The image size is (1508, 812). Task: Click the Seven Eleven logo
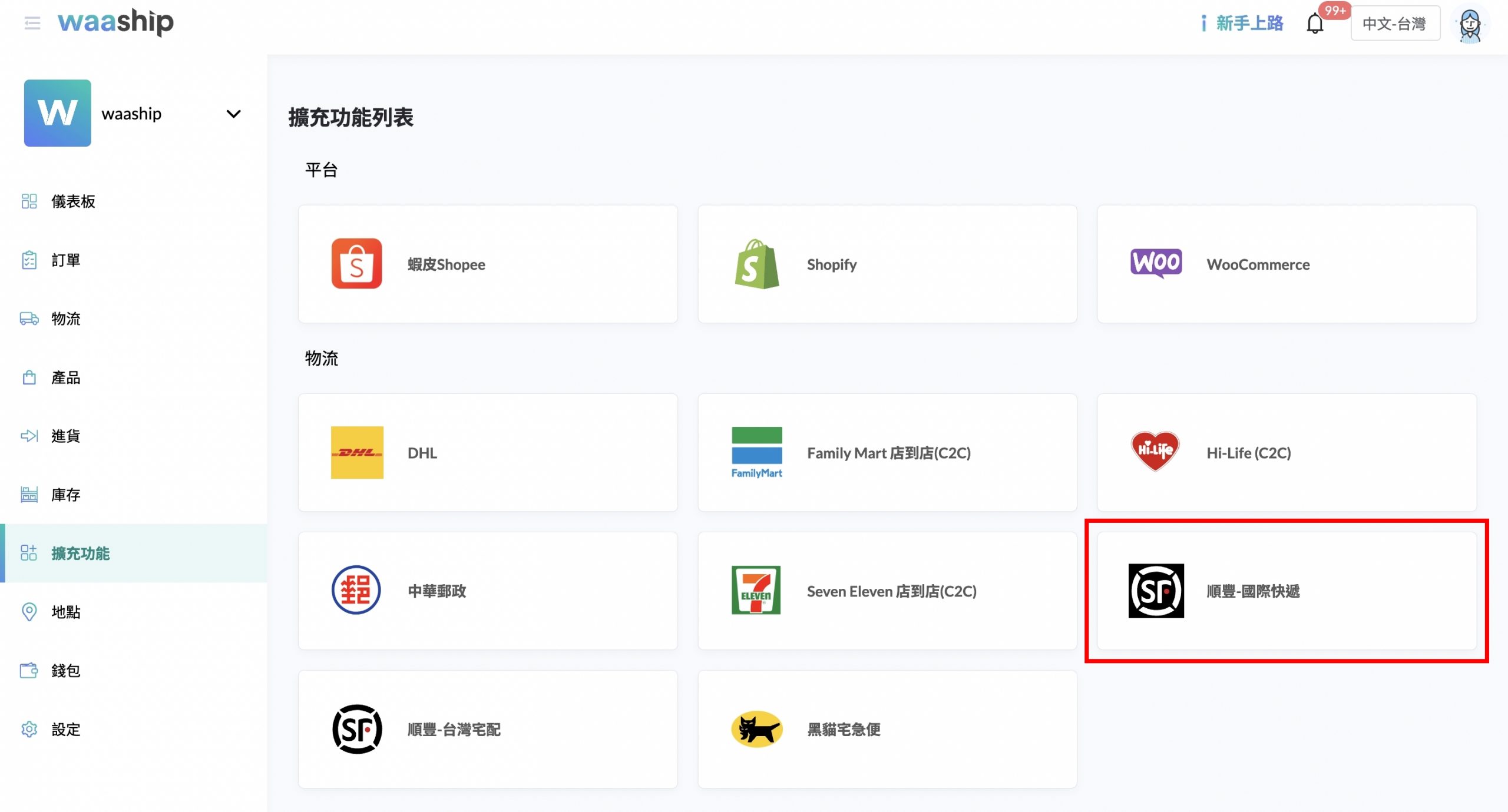pyautogui.click(x=756, y=590)
